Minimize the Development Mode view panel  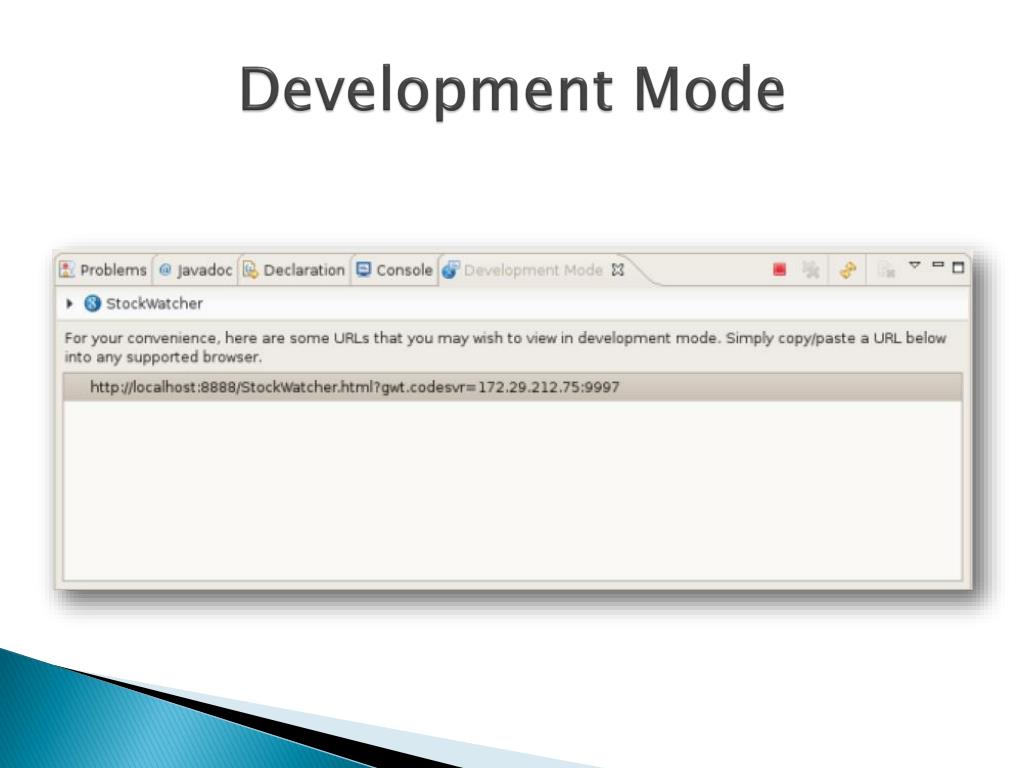(x=938, y=264)
